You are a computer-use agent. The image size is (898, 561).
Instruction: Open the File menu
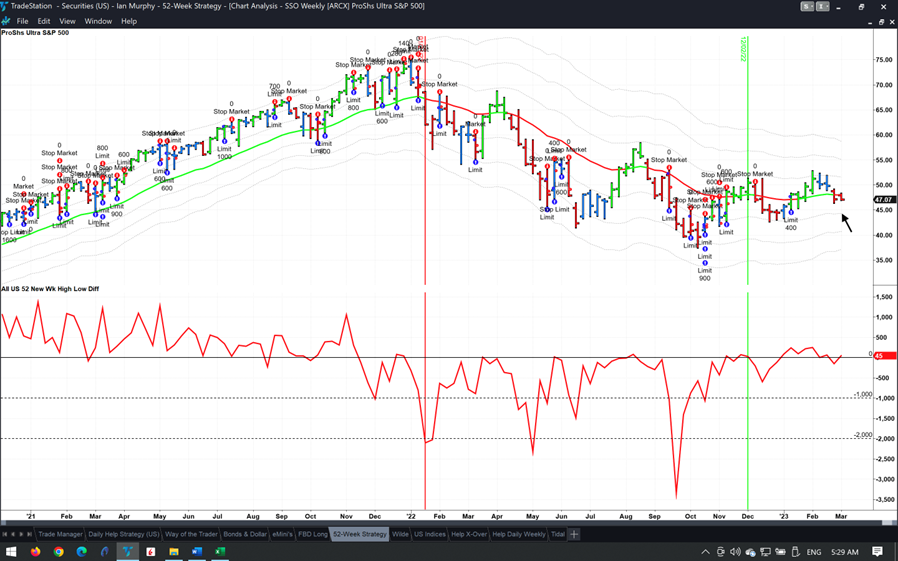click(22, 21)
